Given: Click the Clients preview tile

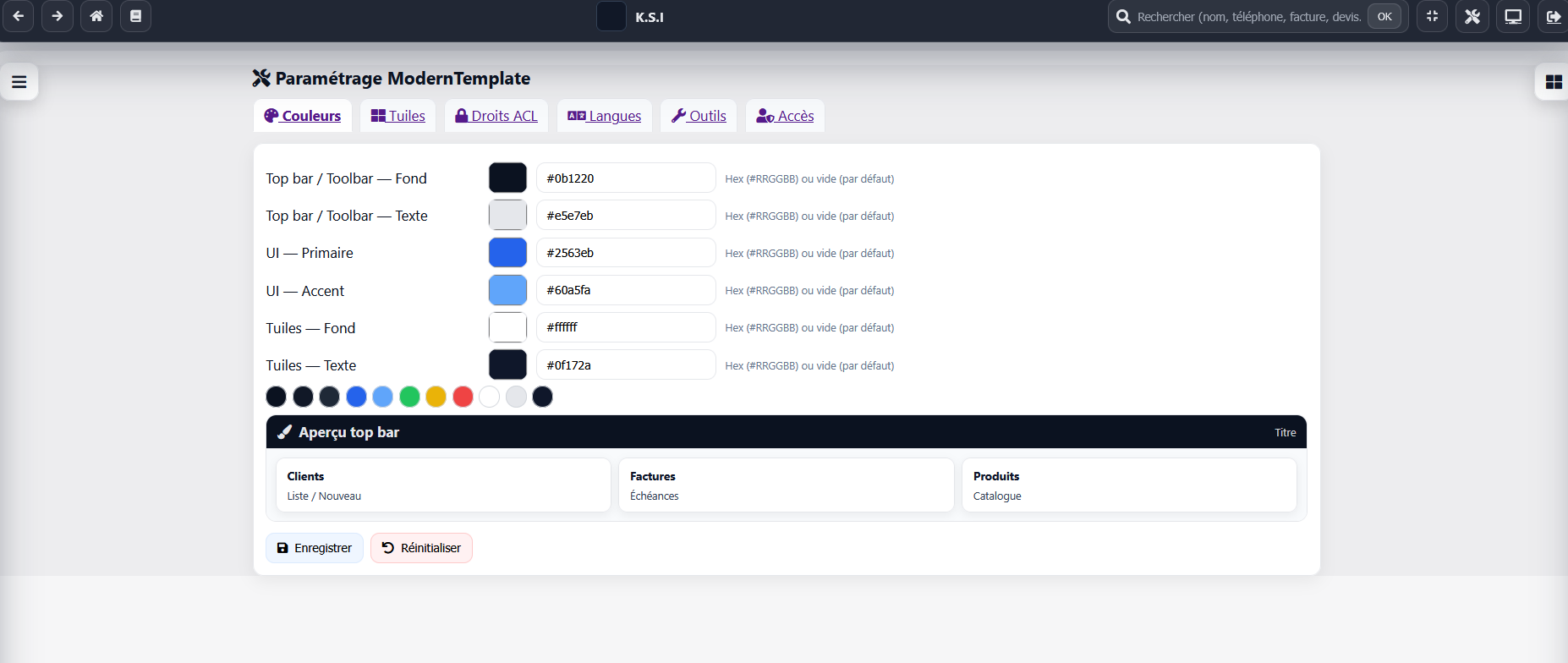Looking at the screenshot, I should coord(443,485).
